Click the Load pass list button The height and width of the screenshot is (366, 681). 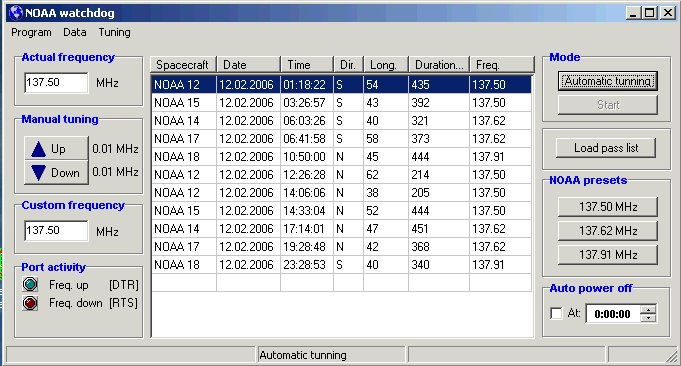coord(606,148)
